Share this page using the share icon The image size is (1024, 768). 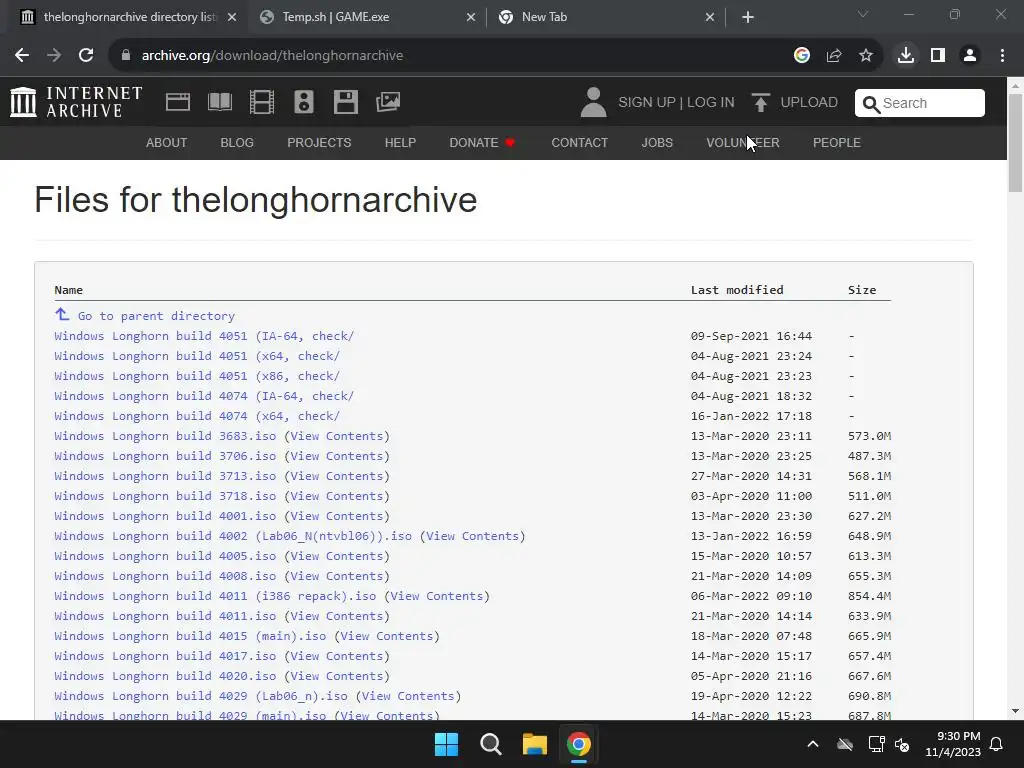point(834,56)
